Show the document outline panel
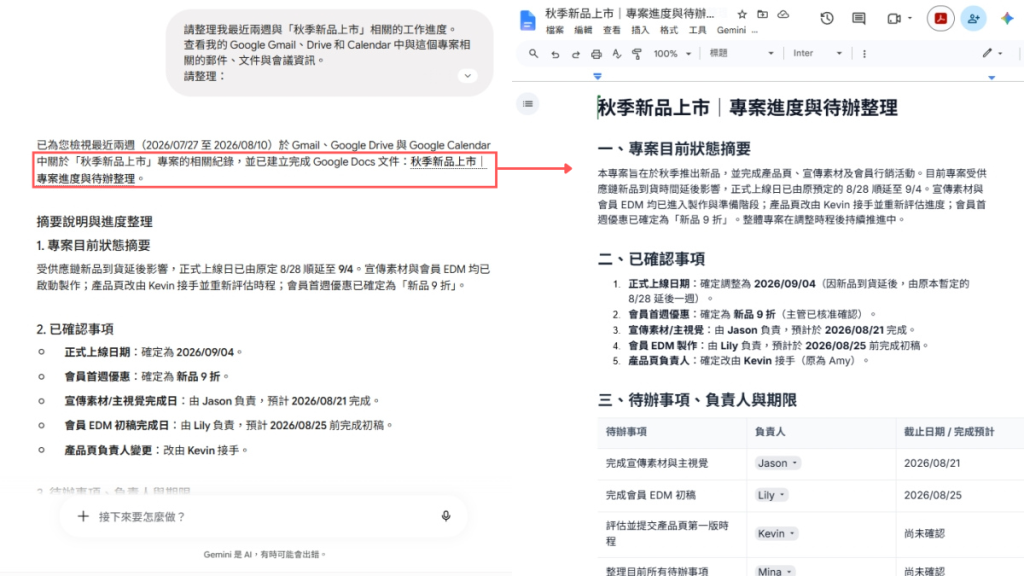This screenshot has height=576, width=1024. point(528,104)
